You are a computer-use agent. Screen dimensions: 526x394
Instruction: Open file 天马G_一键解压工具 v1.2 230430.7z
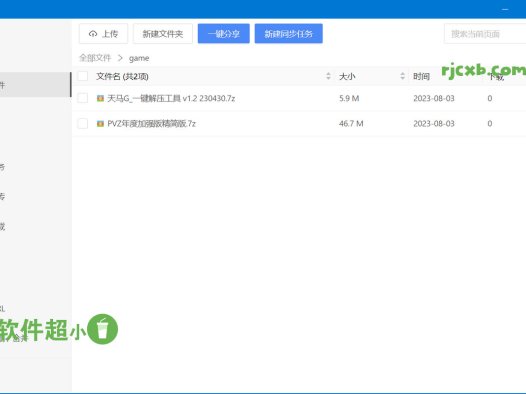[171, 98]
